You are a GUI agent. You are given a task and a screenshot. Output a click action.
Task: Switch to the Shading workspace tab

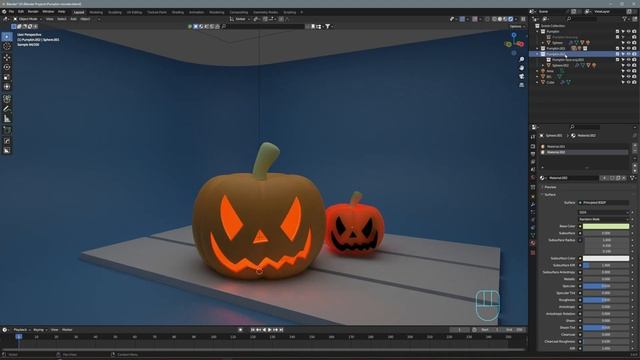coord(178,12)
